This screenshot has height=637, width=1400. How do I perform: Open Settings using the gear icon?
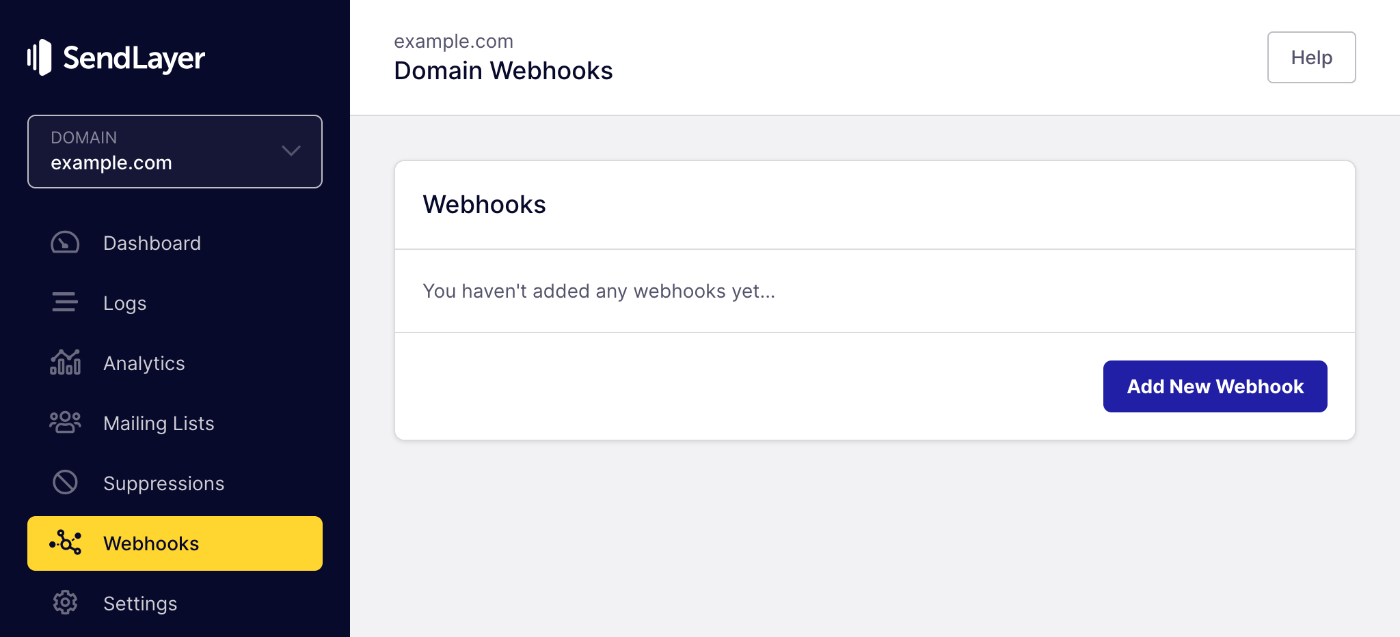[64, 602]
